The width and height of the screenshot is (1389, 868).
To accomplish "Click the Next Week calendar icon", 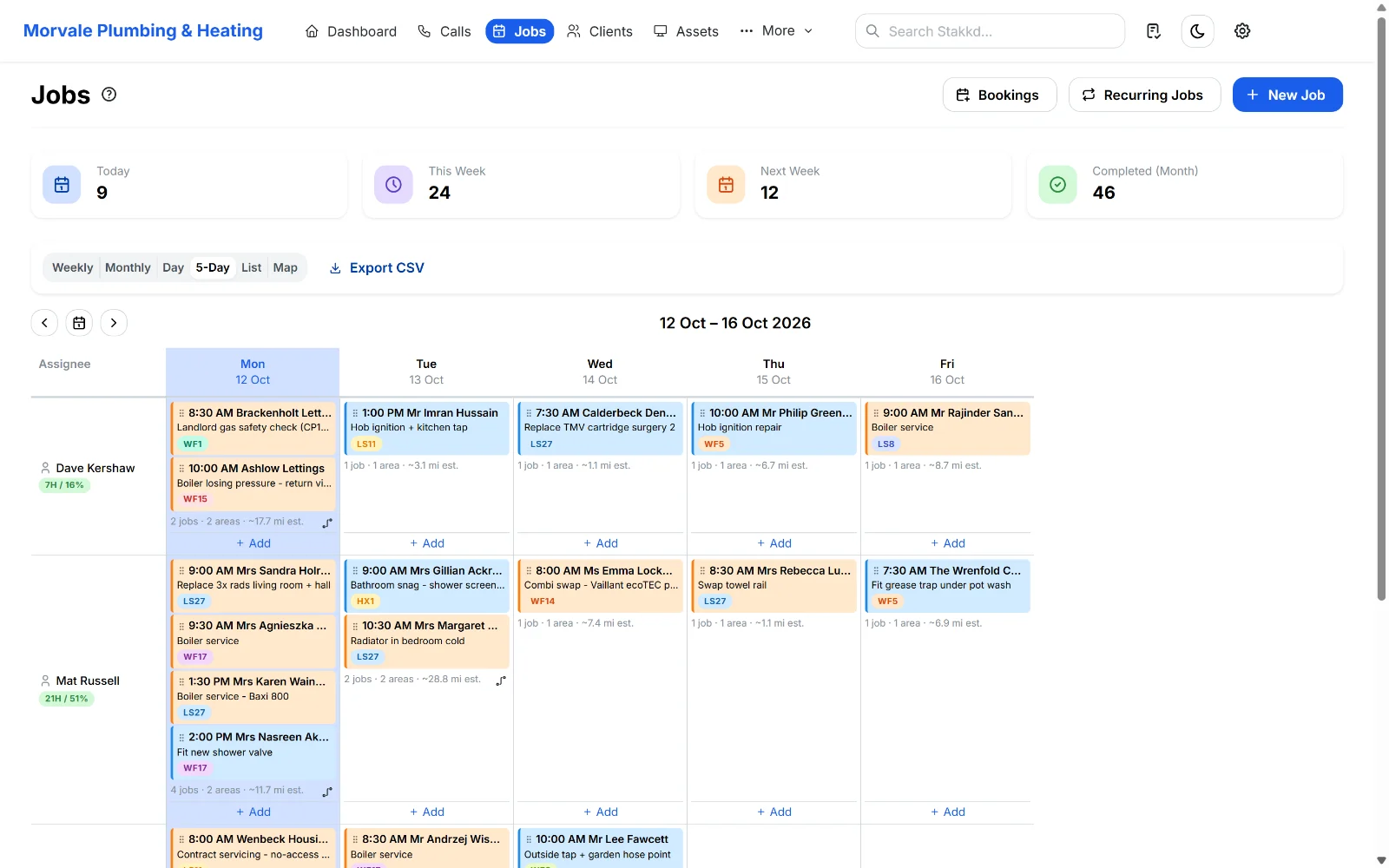I will [726, 184].
